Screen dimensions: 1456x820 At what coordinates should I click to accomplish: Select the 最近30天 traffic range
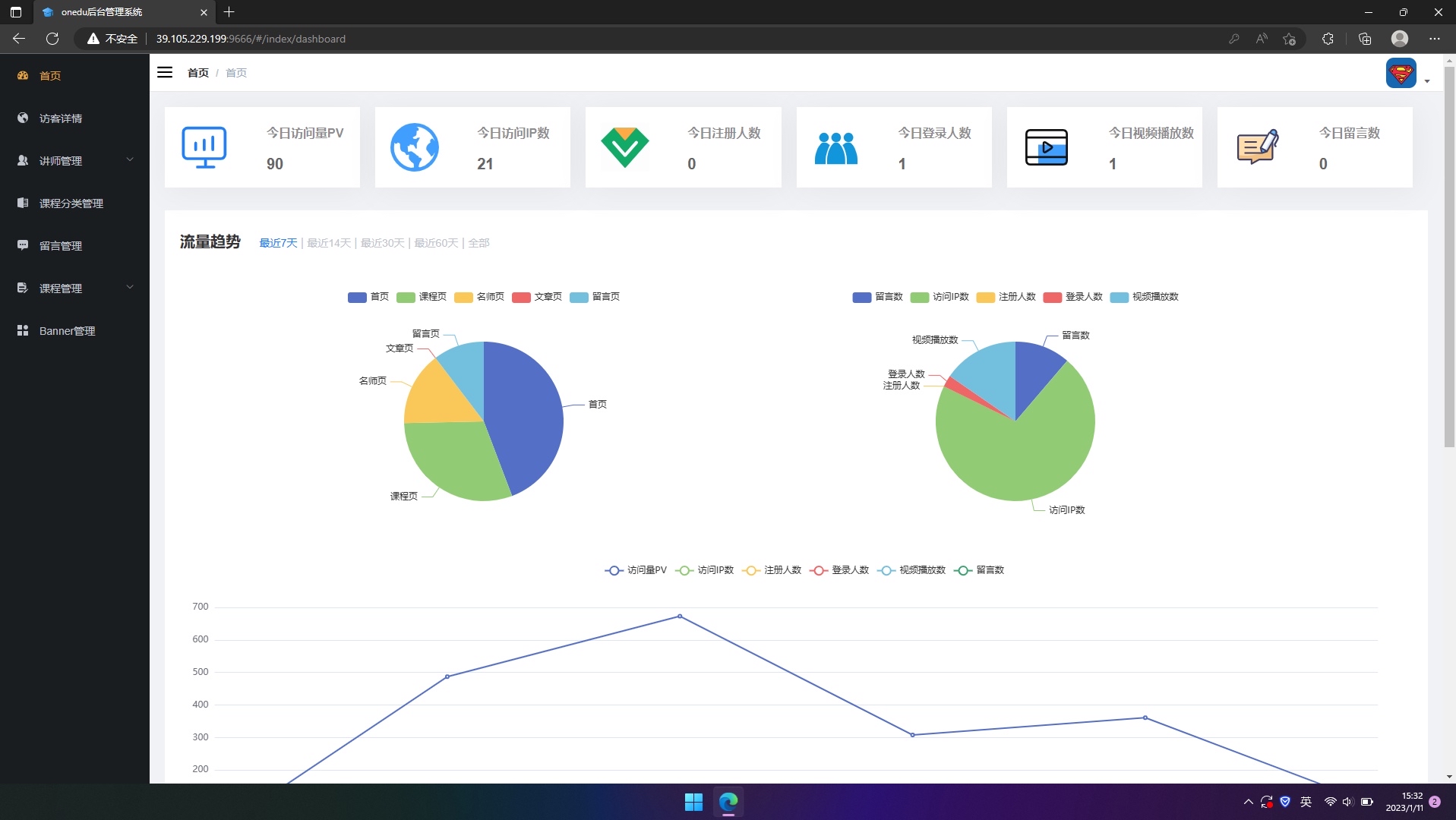[382, 243]
